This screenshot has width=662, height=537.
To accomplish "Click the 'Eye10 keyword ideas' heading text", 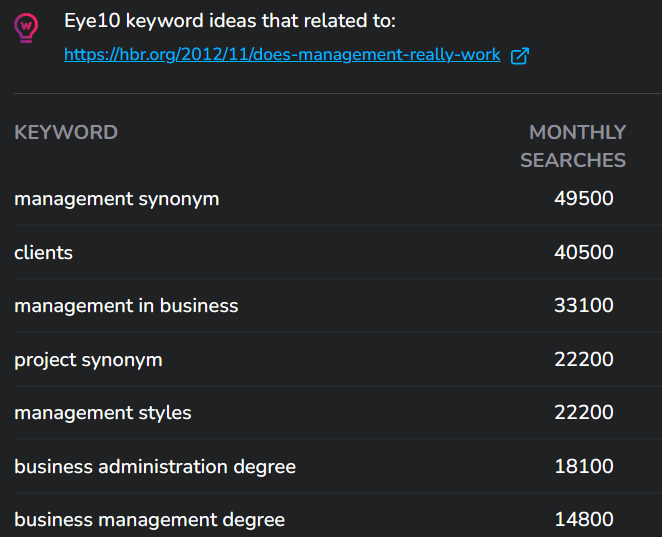I will click(x=230, y=21).
